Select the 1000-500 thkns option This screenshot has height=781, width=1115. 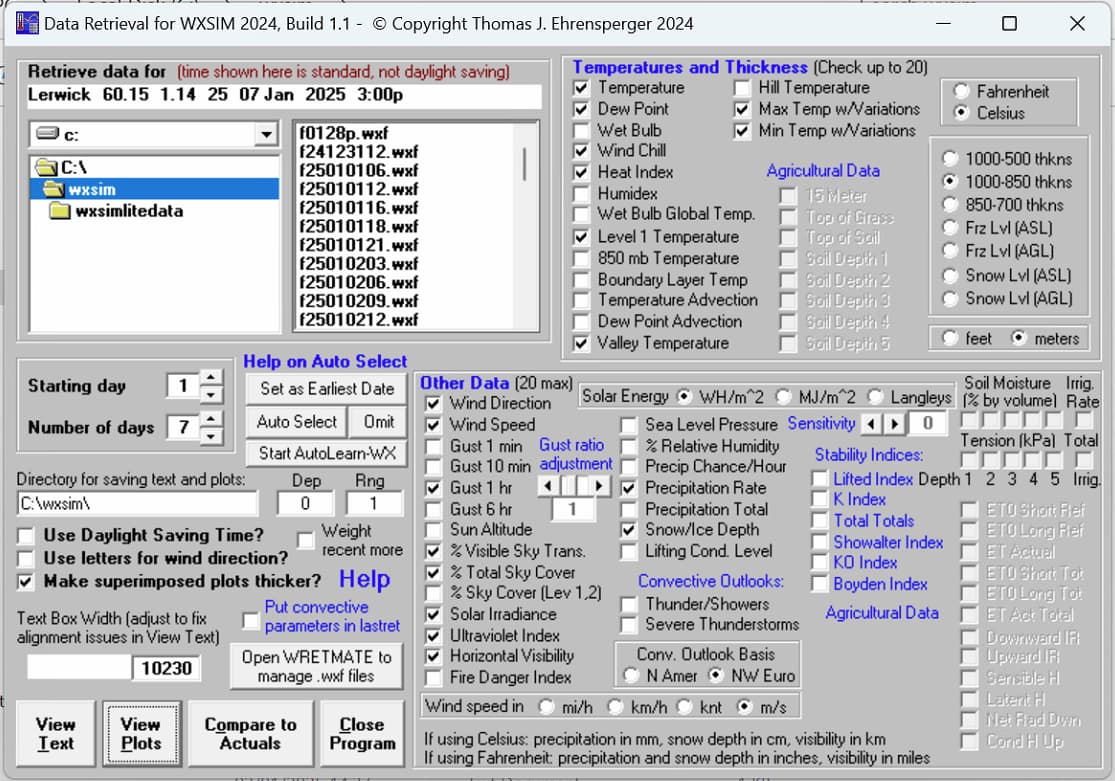coord(950,159)
